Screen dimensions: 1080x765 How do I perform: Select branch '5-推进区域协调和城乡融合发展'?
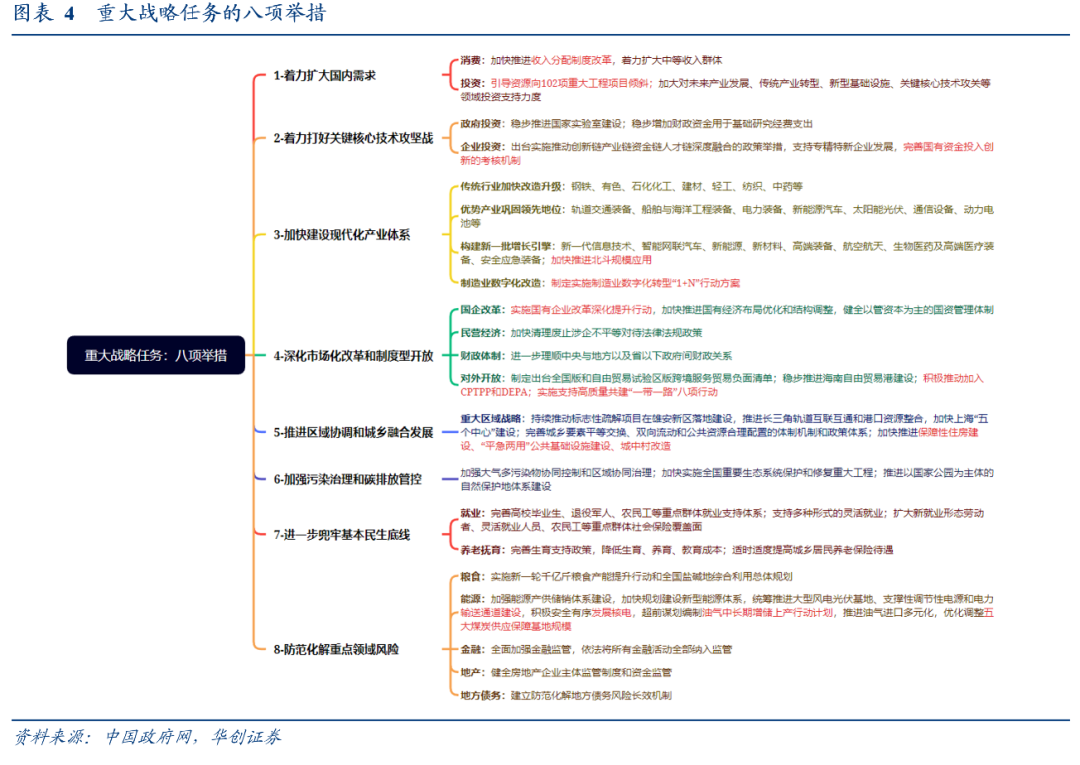(x=353, y=432)
